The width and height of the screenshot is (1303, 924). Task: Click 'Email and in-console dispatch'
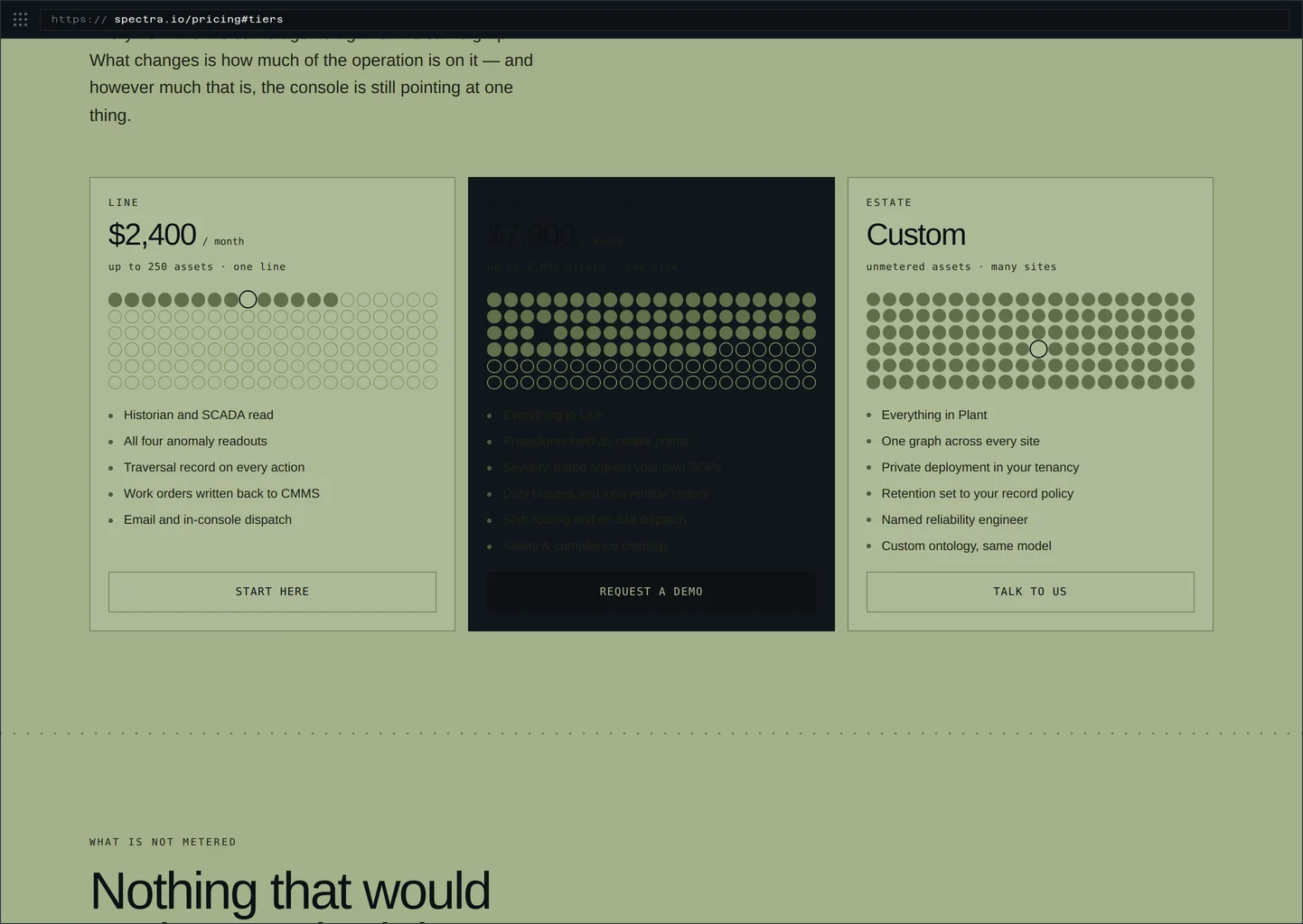tap(208, 520)
